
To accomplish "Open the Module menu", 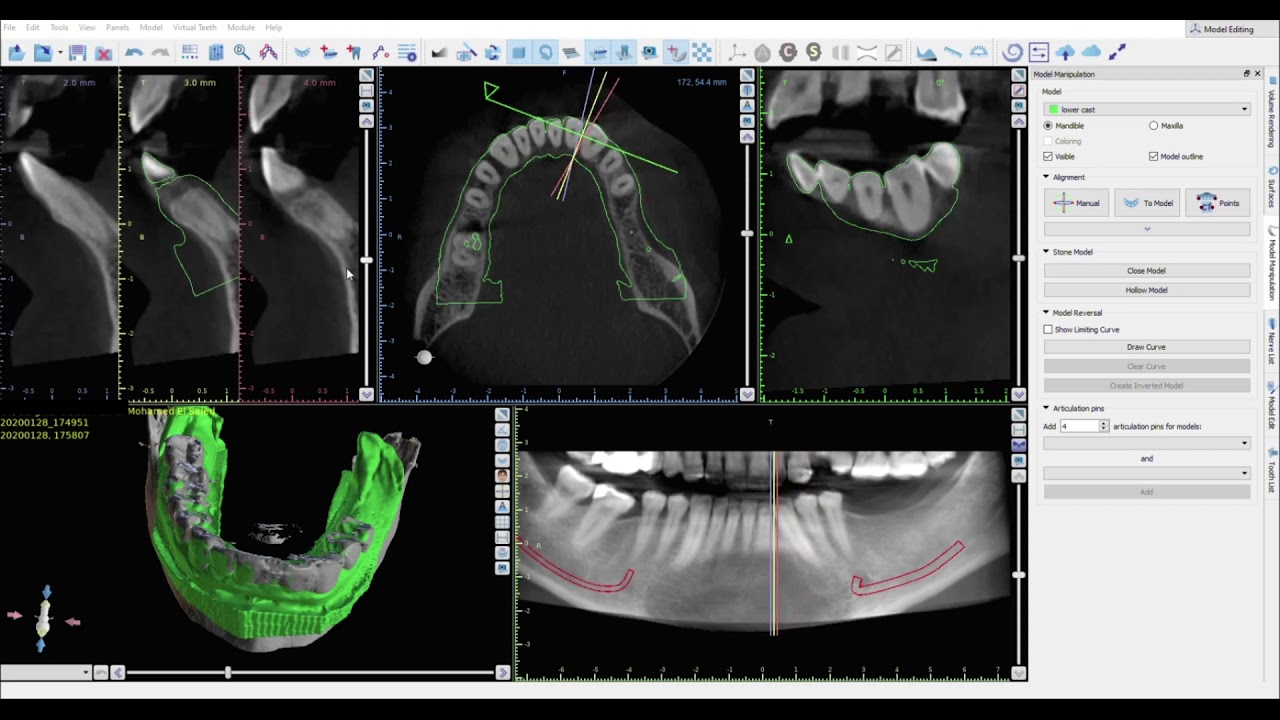I will 241,27.
